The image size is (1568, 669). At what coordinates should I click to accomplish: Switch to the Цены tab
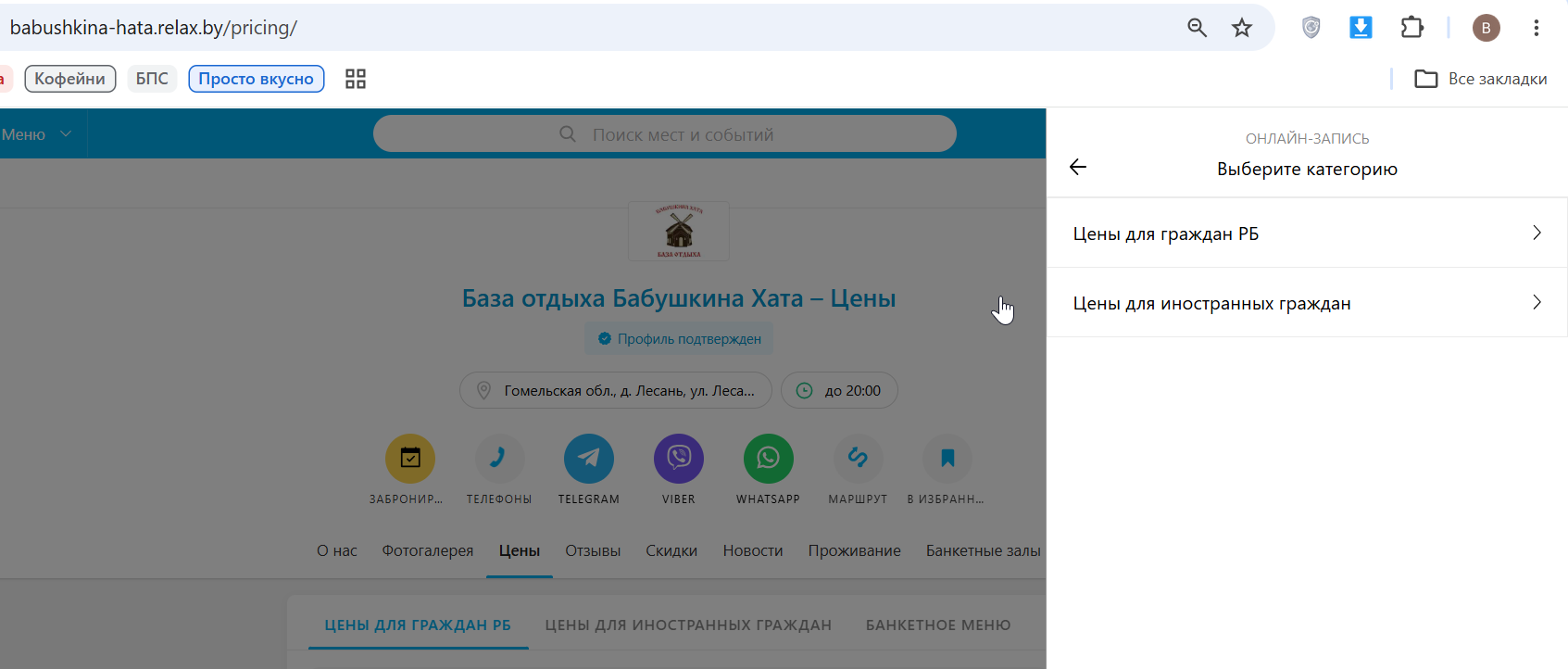(520, 550)
